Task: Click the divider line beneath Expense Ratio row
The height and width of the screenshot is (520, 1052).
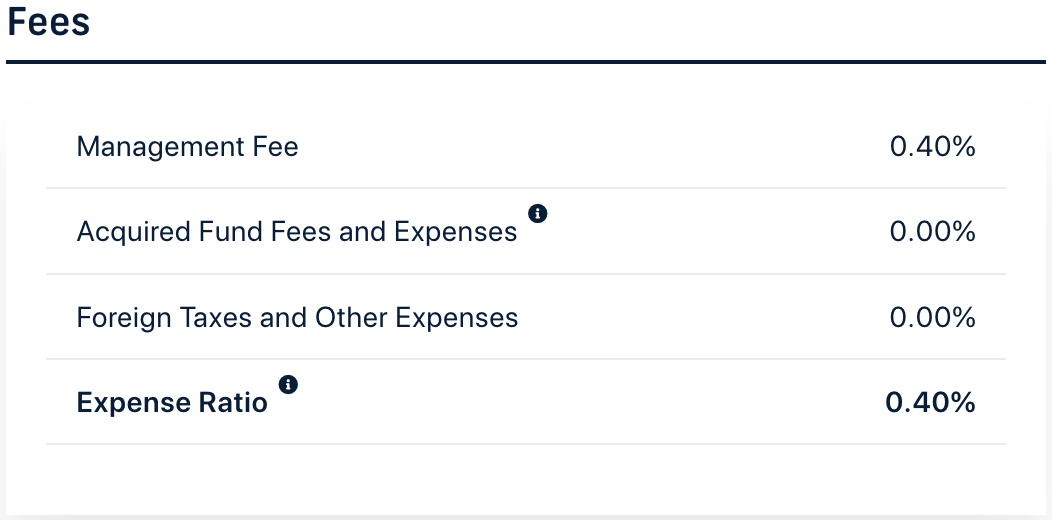Action: [525, 444]
